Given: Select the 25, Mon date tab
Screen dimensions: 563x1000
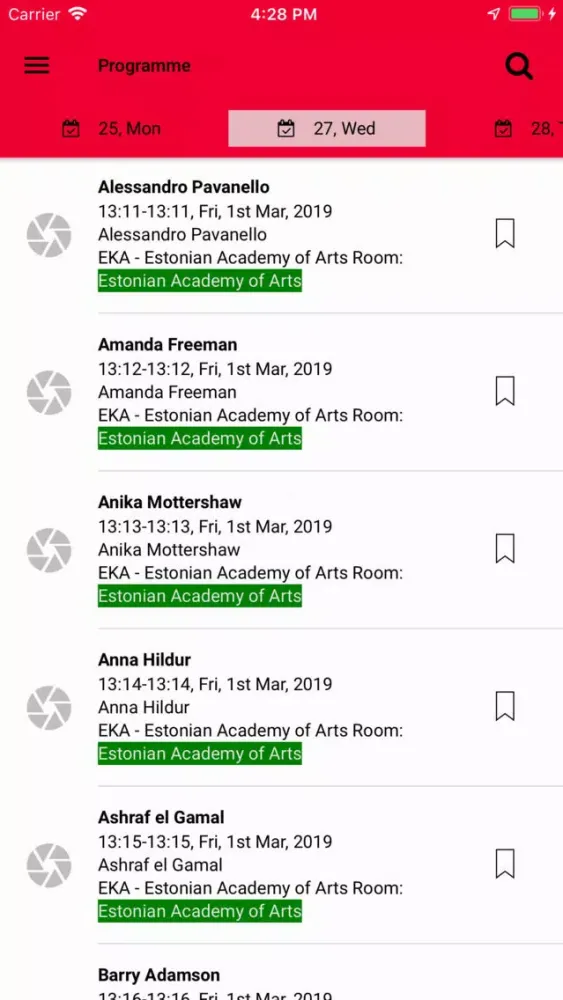Looking at the screenshot, I should point(112,129).
